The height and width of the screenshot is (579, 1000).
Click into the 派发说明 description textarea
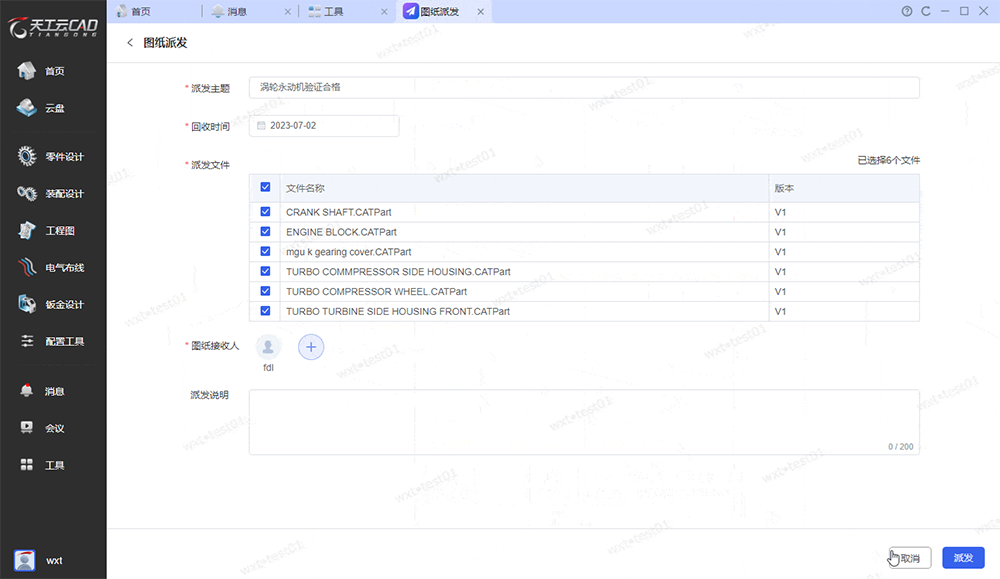tap(583, 421)
